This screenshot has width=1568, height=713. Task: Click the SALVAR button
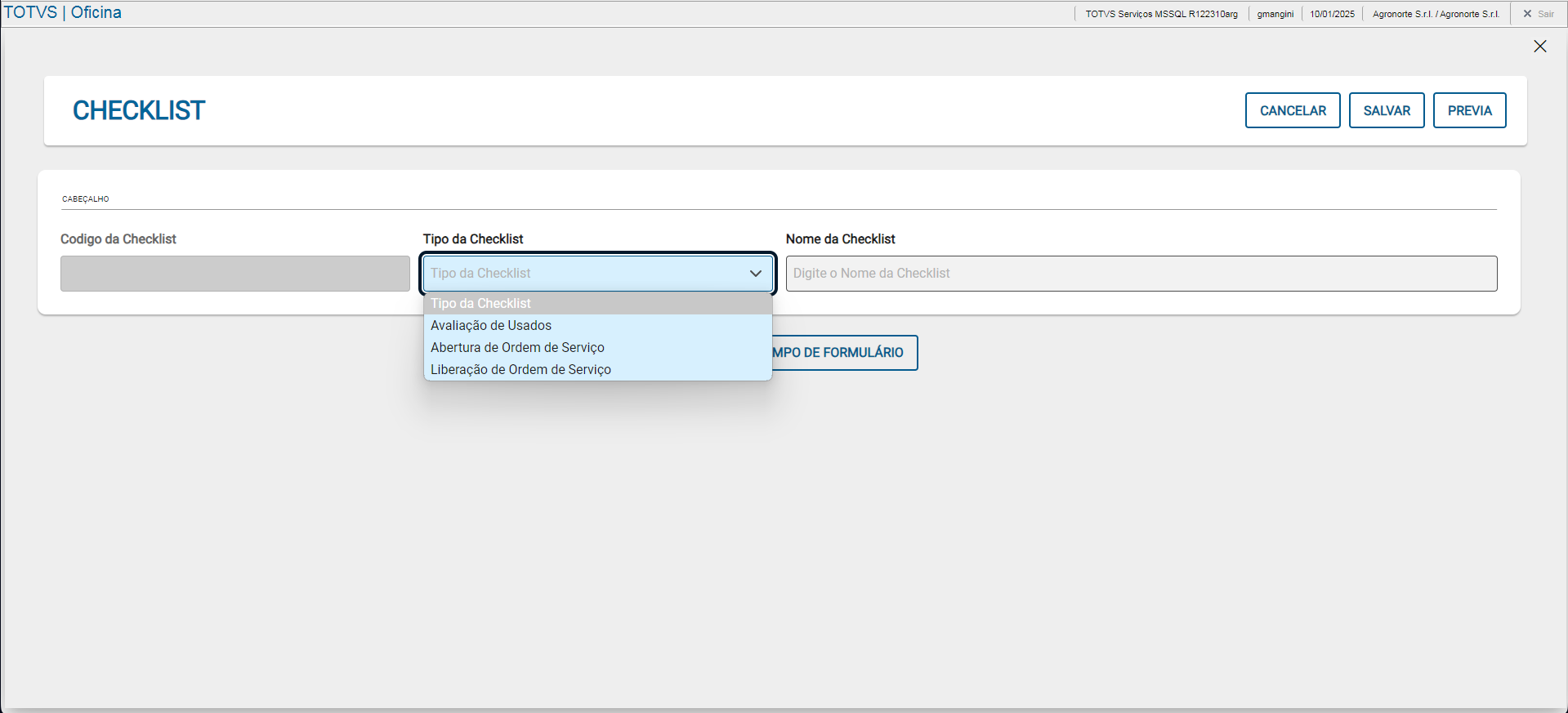[x=1386, y=110]
